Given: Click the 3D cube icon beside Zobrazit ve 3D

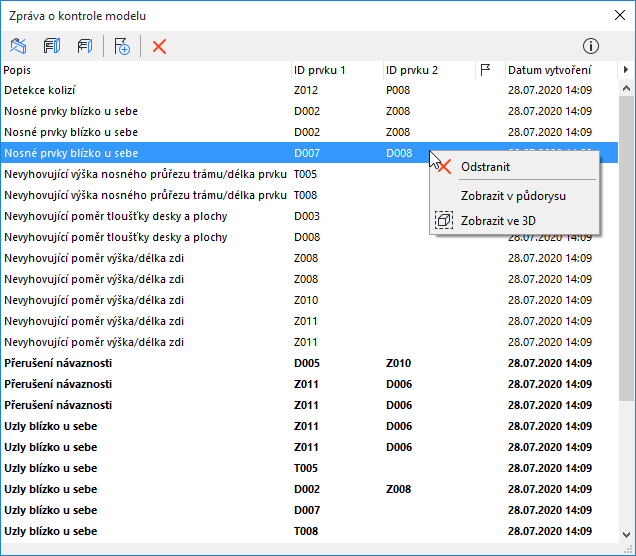Looking at the screenshot, I should click(x=444, y=220).
